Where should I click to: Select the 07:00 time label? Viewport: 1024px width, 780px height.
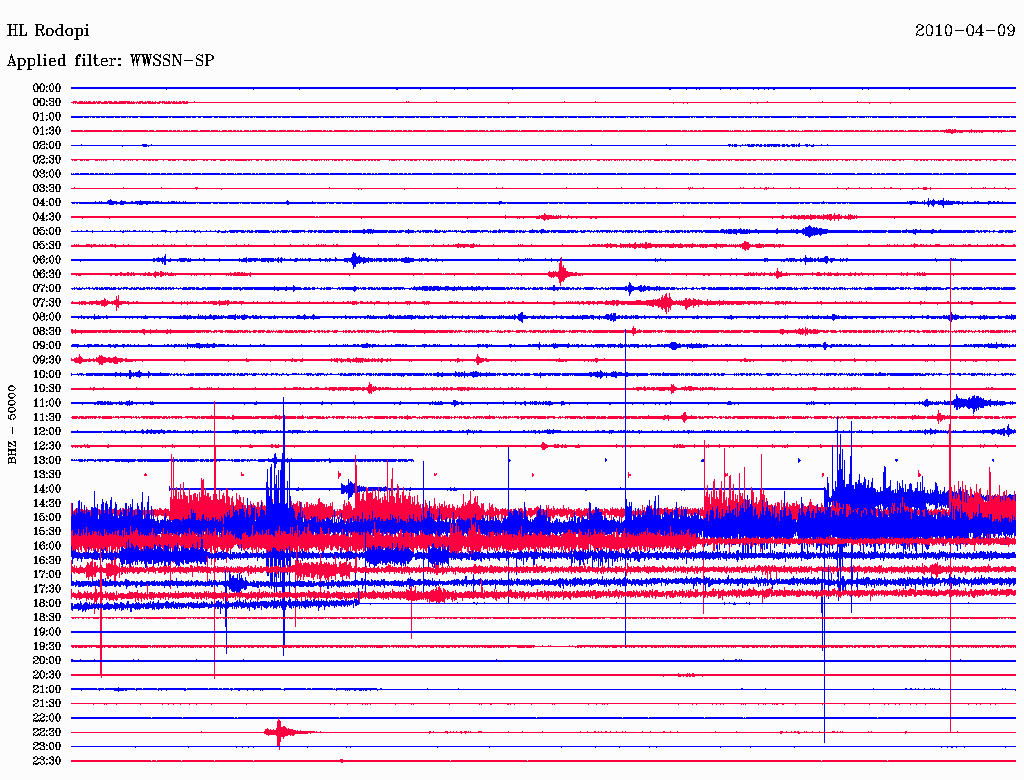click(x=47, y=289)
